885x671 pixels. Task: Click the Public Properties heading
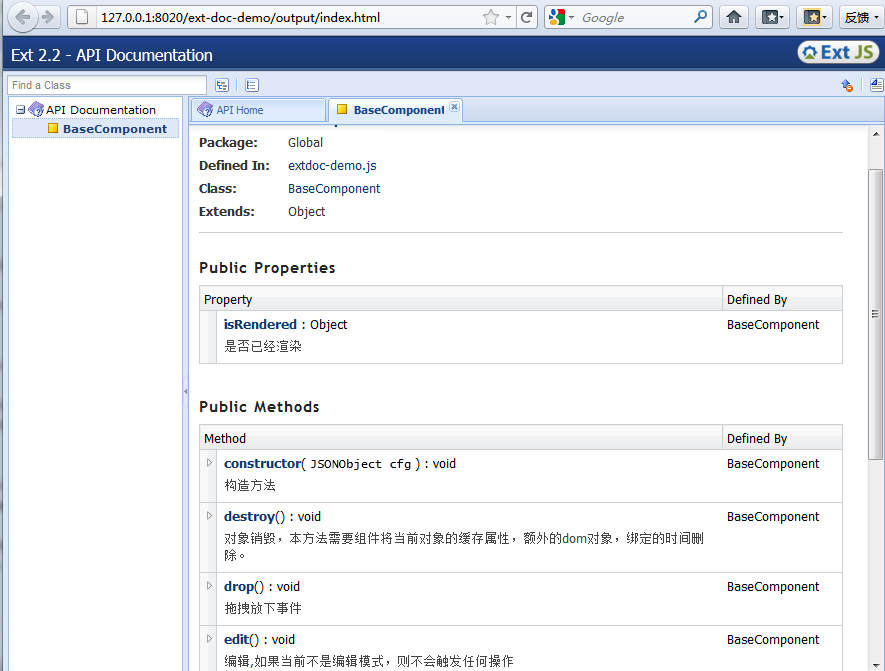267,267
